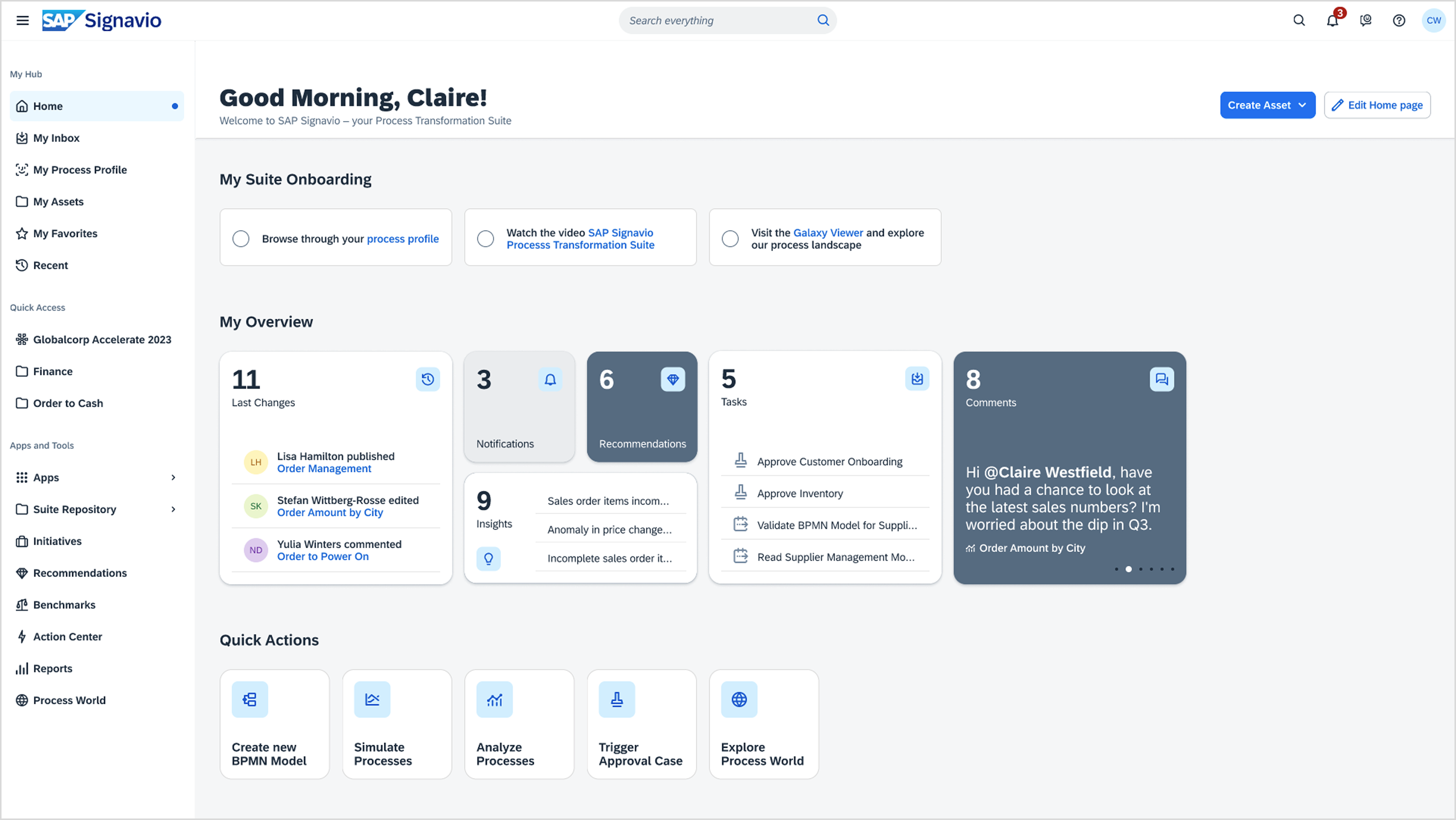This screenshot has height=820, width=1456.
Task: Open the feedback chat icon in header
Action: point(1366,20)
